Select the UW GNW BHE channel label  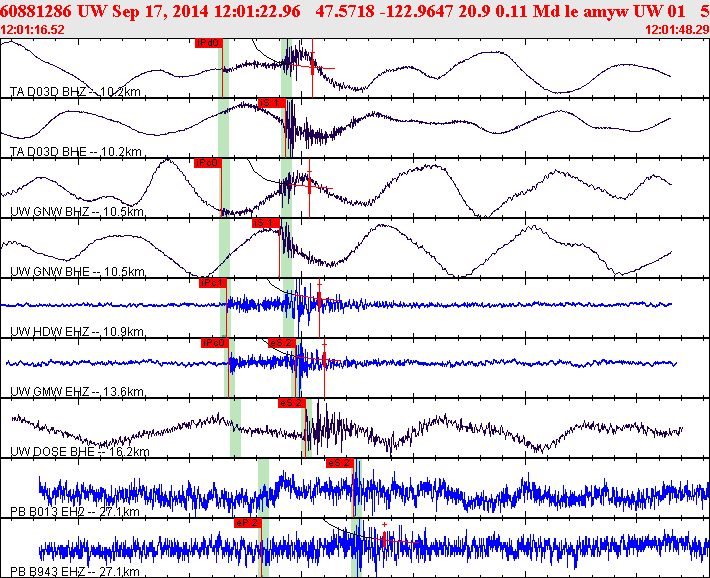pyautogui.click(x=77, y=272)
